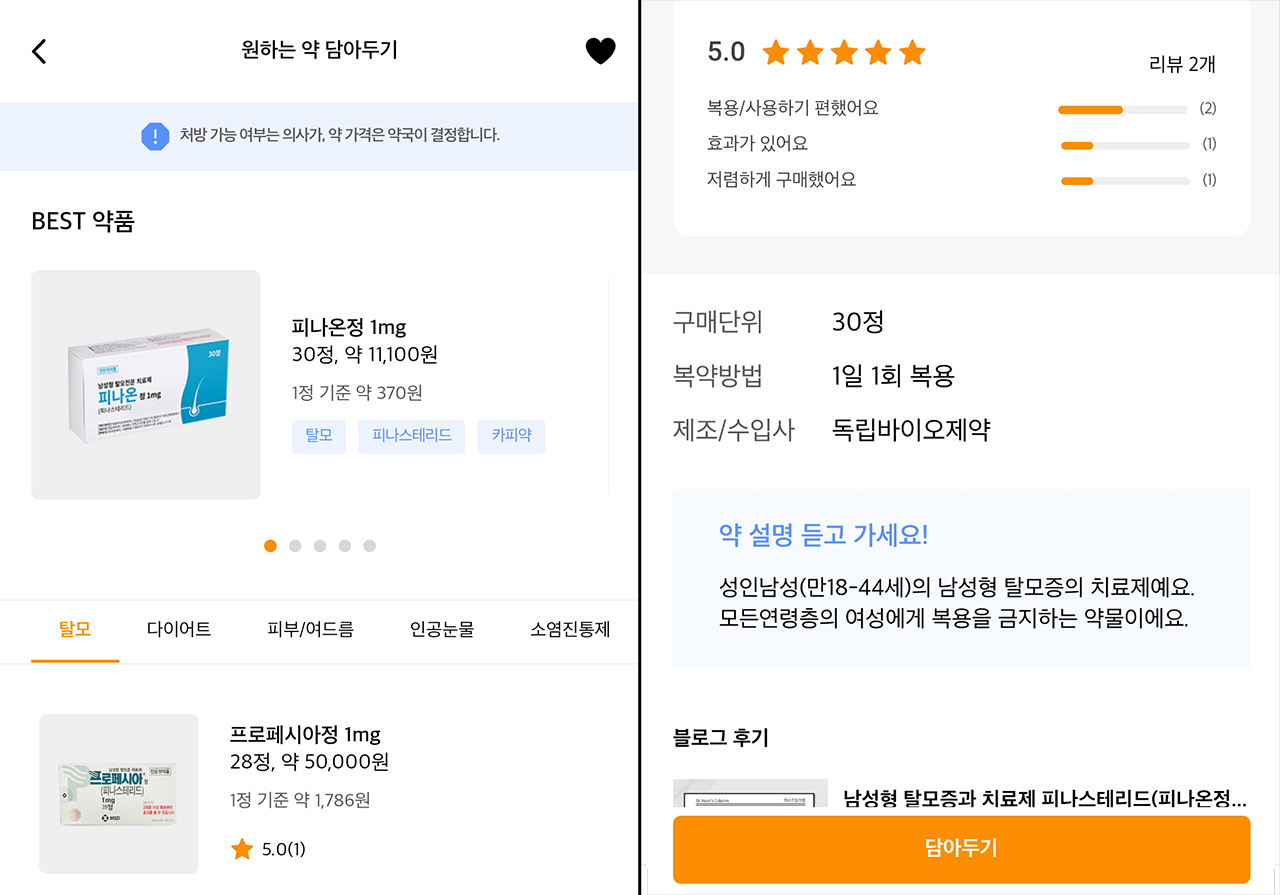The width and height of the screenshot is (1280, 895).
Task: Click the star icon on 프로페시아정 rating
Action: click(x=242, y=848)
